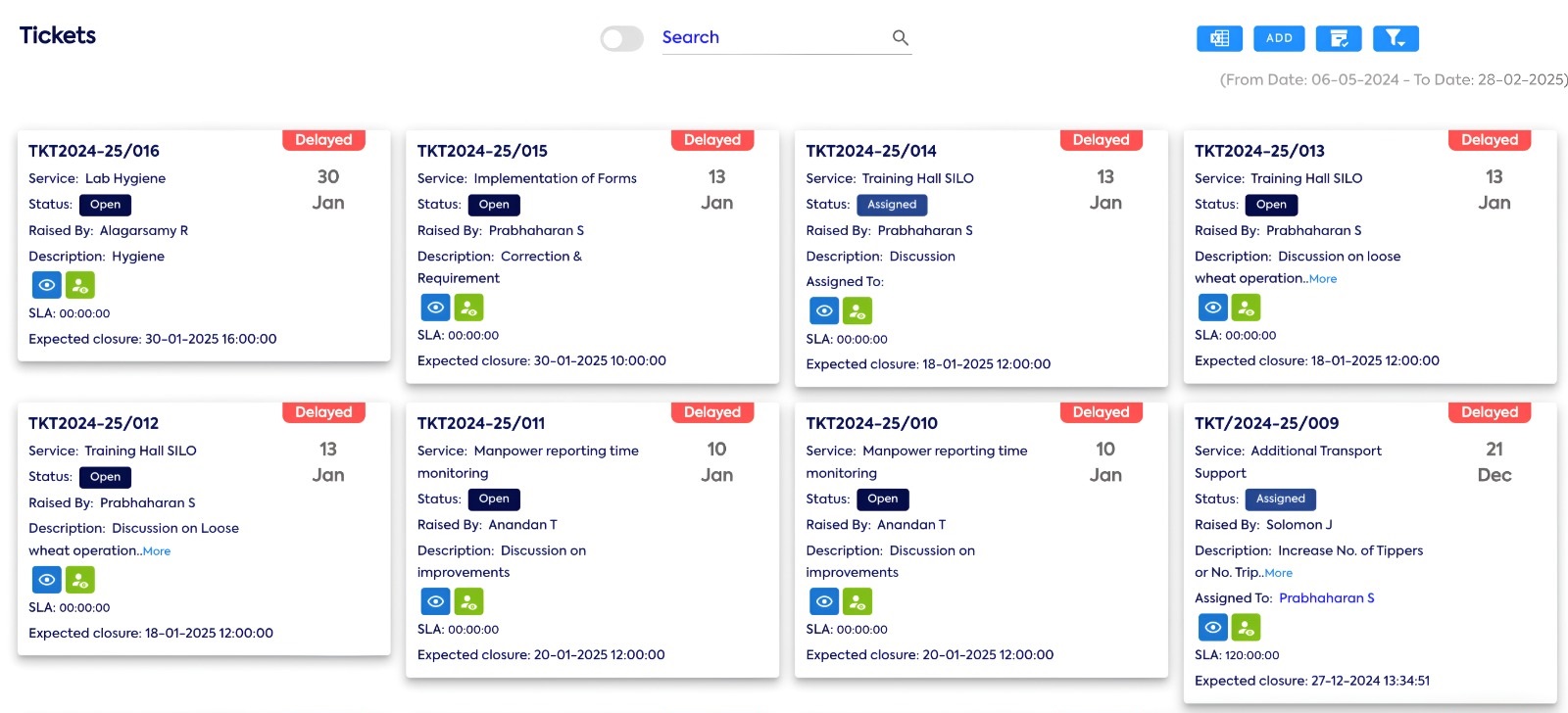Assign user on ticket TKT2024-25/011
This screenshot has height=713, width=1568.
pos(469,601)
